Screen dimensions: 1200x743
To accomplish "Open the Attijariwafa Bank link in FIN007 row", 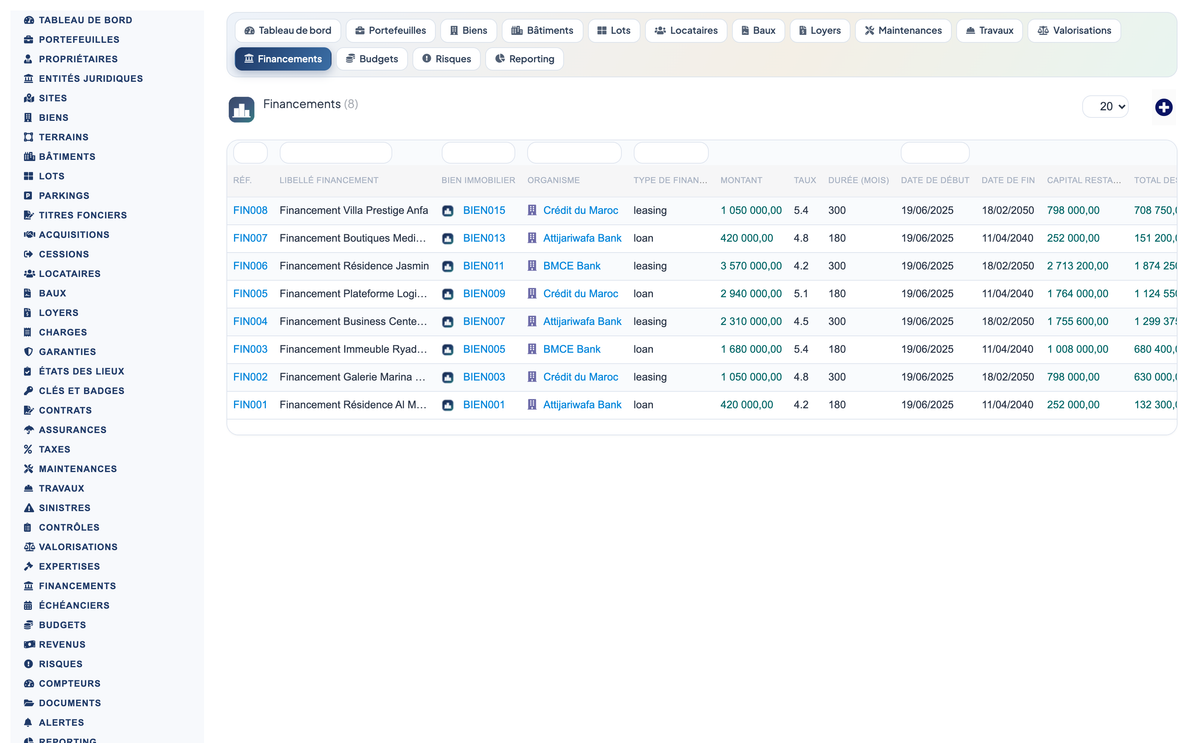I will tap(582, 239).
